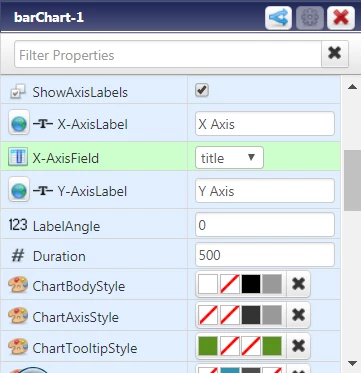361x373 pixels.
Task: Click the ShowAxisLabels property icon
Action: 17,92
